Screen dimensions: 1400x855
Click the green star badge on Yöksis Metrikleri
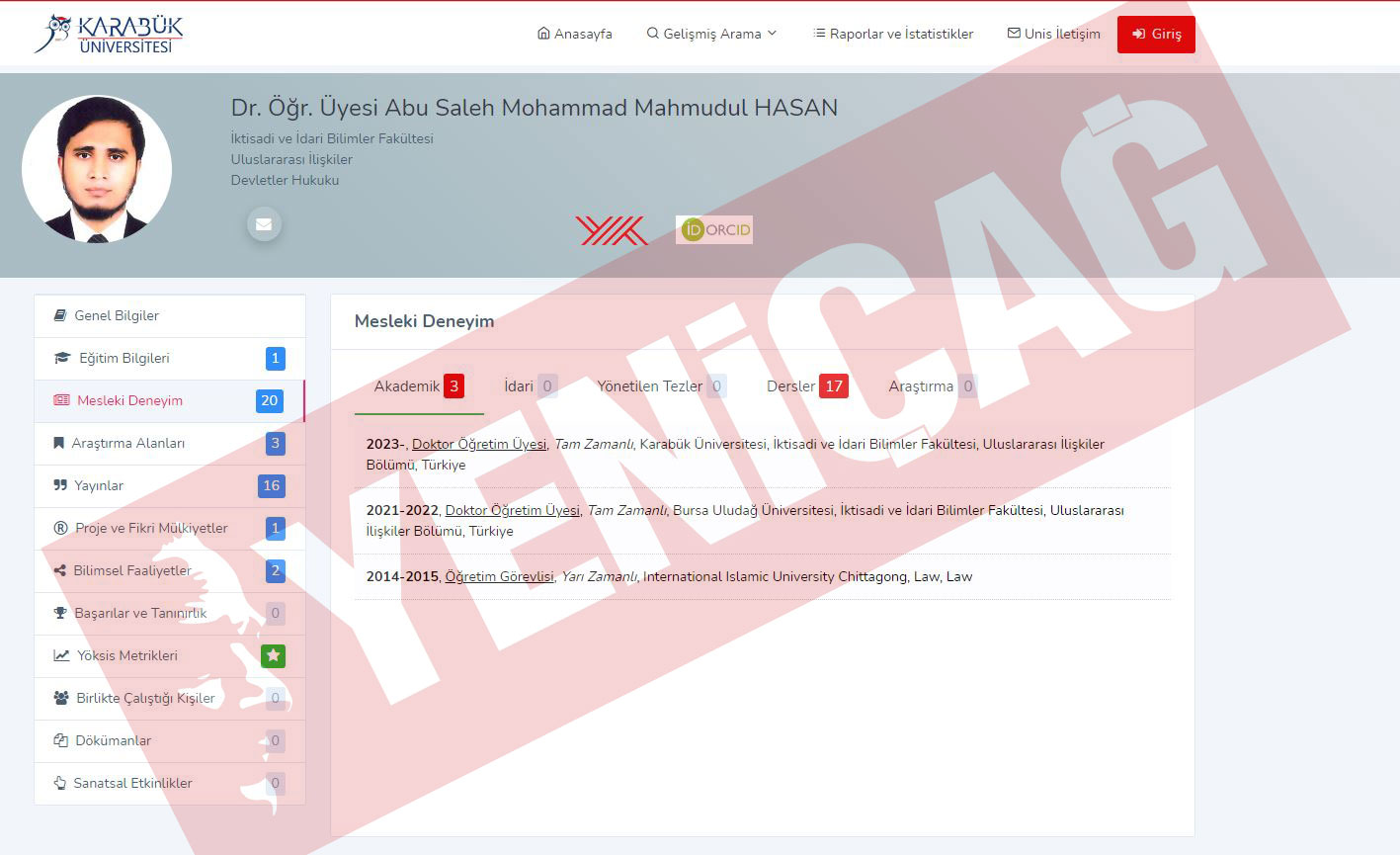pyautogui.click(x=274, y=655)
